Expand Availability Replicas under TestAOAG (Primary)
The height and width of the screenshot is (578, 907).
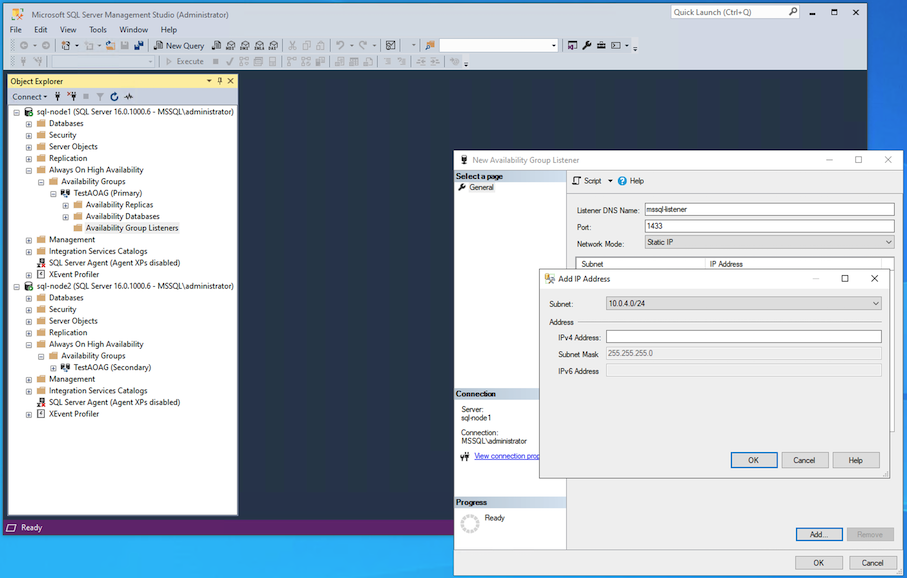point(65,205)
